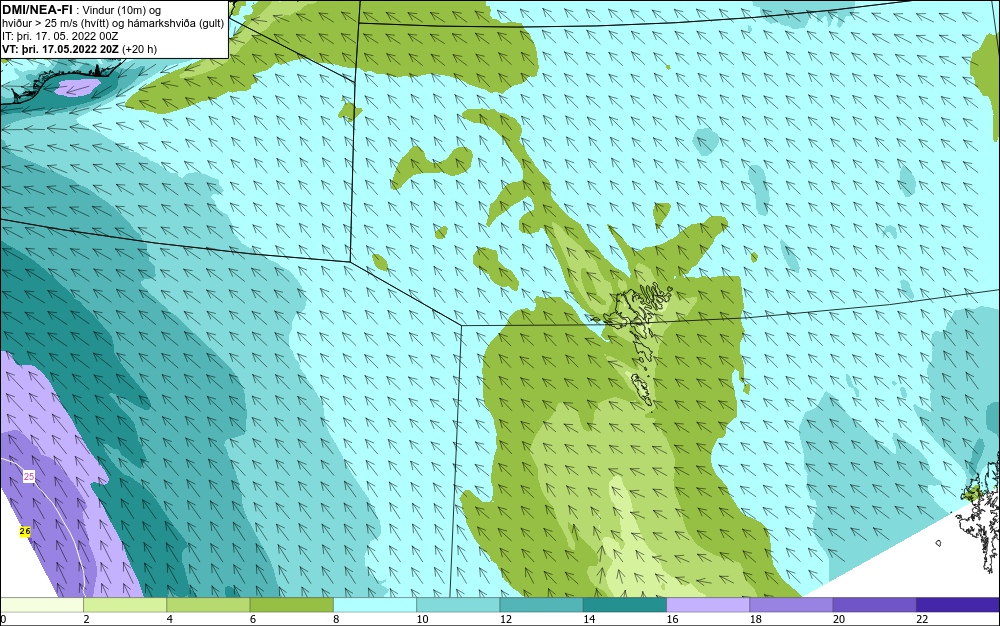The image size is (1000, 626).
Task: Click the legend scale label '2'
Action: [86, 619]
